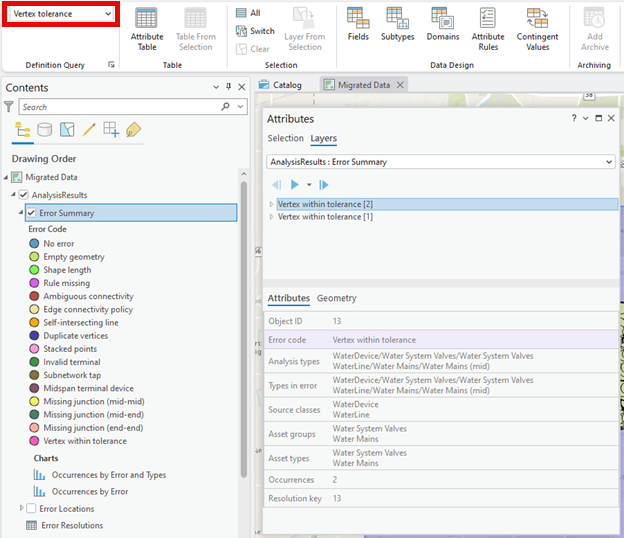
Task: Collapse Migrated Data map node
Action: click(x=6, y=177)
